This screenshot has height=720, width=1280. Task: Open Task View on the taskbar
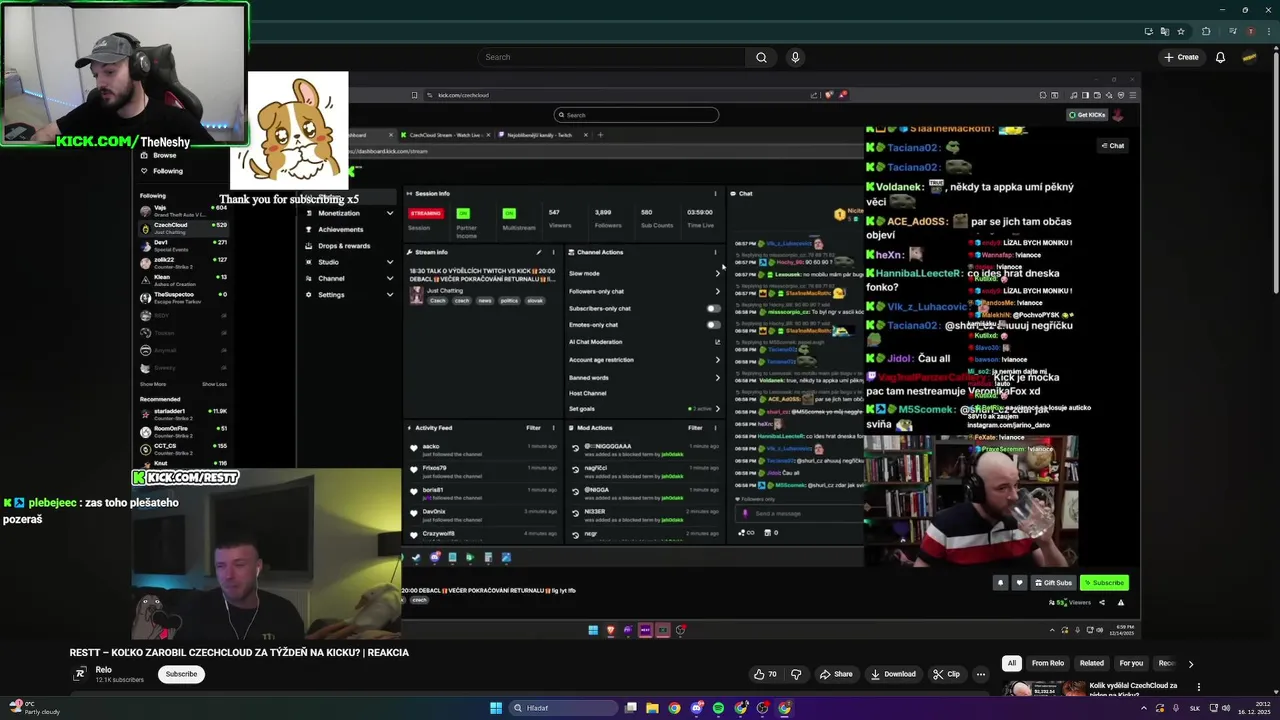point(631,708)
